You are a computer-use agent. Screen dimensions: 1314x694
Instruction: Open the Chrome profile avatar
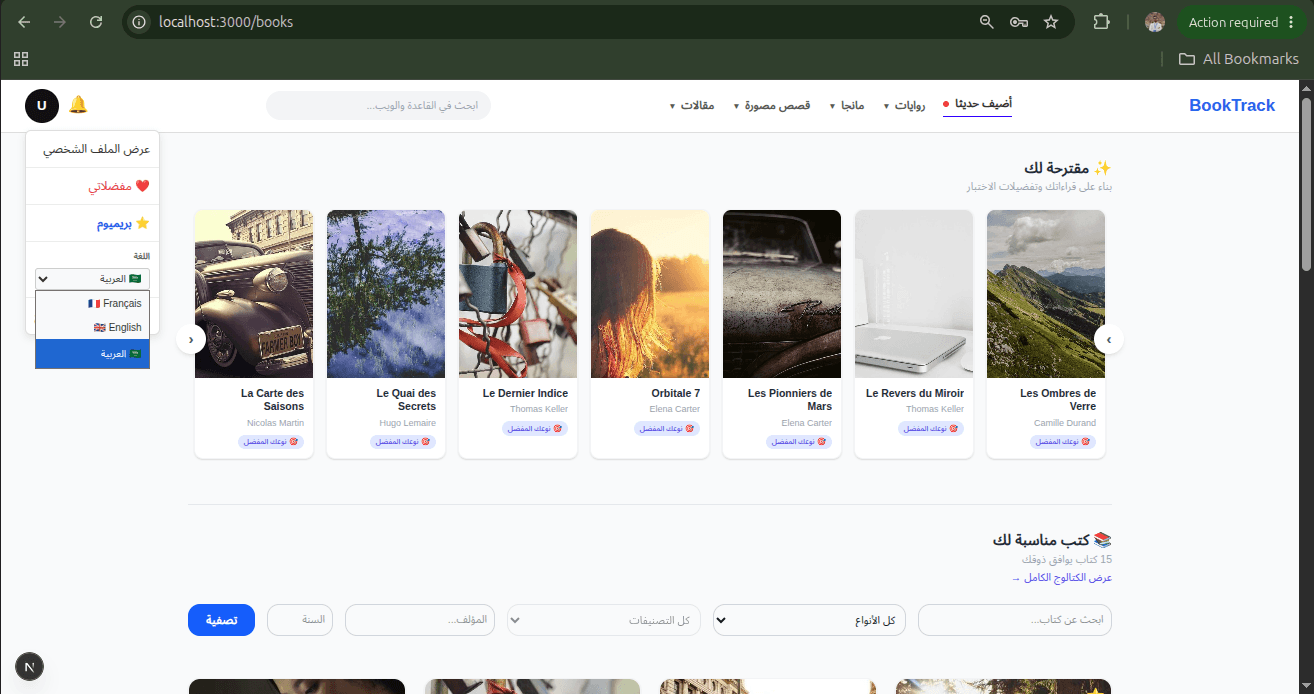[1155, 22]
